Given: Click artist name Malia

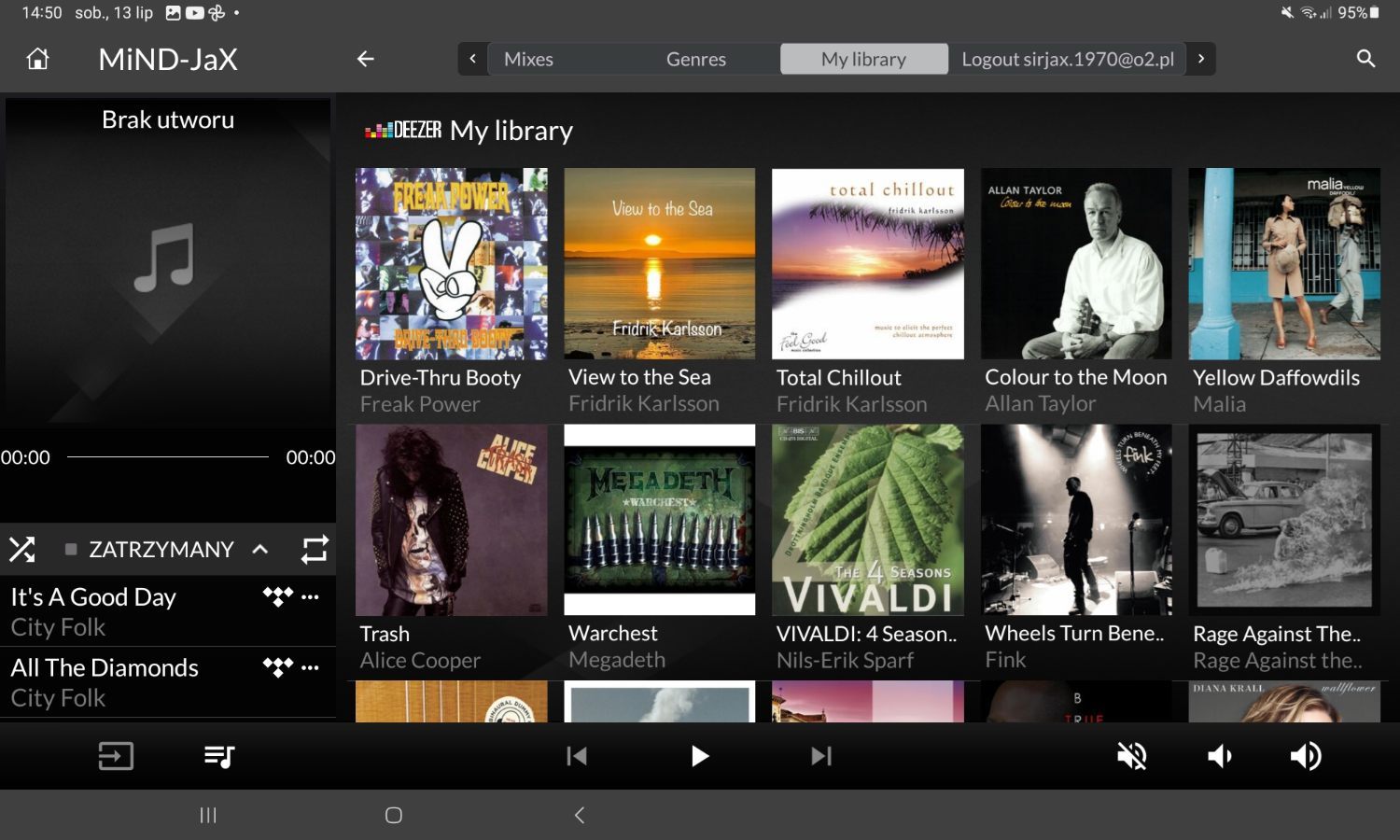Looking at the screenshot, I should [x=1219, y=404].
